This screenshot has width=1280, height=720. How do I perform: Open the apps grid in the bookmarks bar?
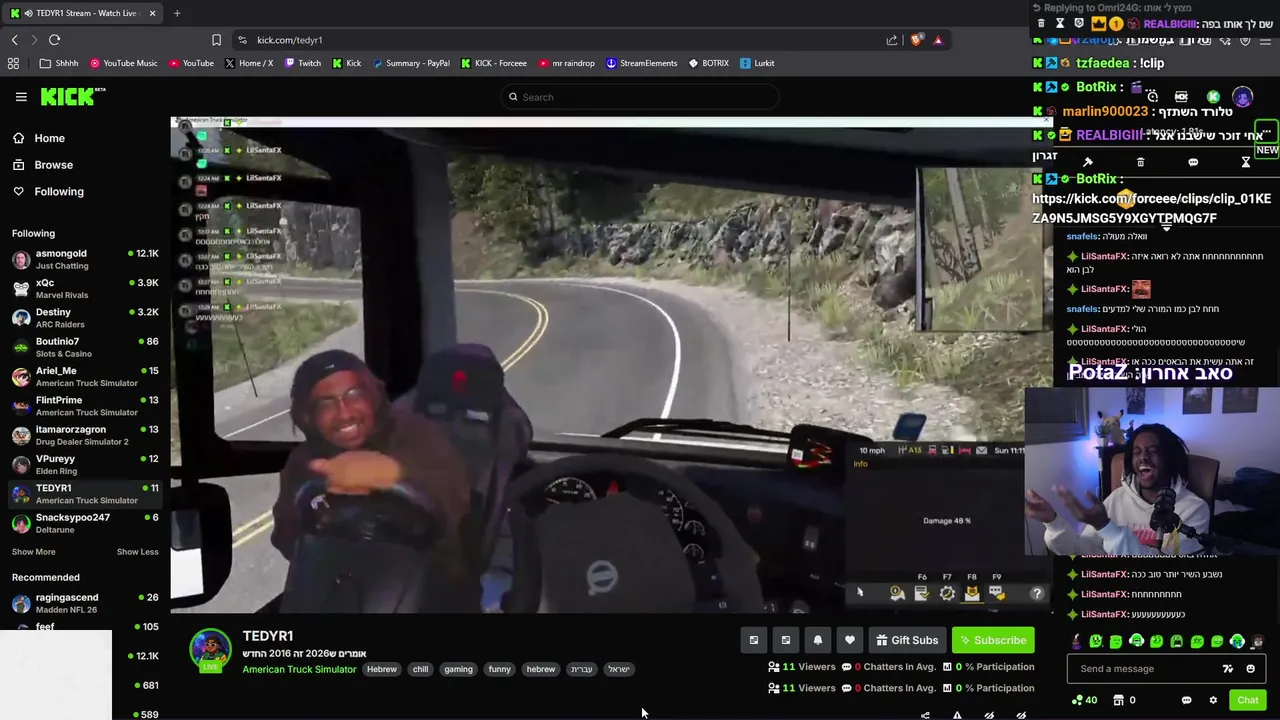[13, 63]
